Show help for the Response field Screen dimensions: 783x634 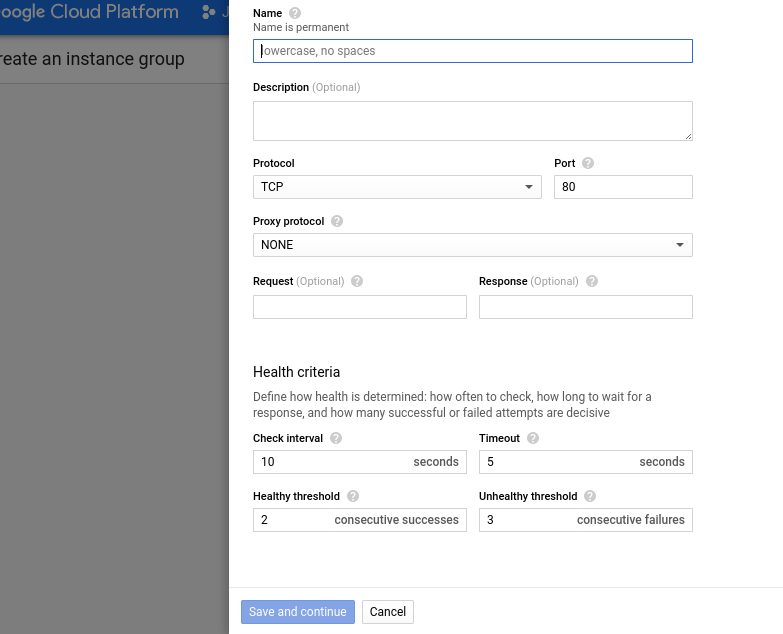click(592, 281)
